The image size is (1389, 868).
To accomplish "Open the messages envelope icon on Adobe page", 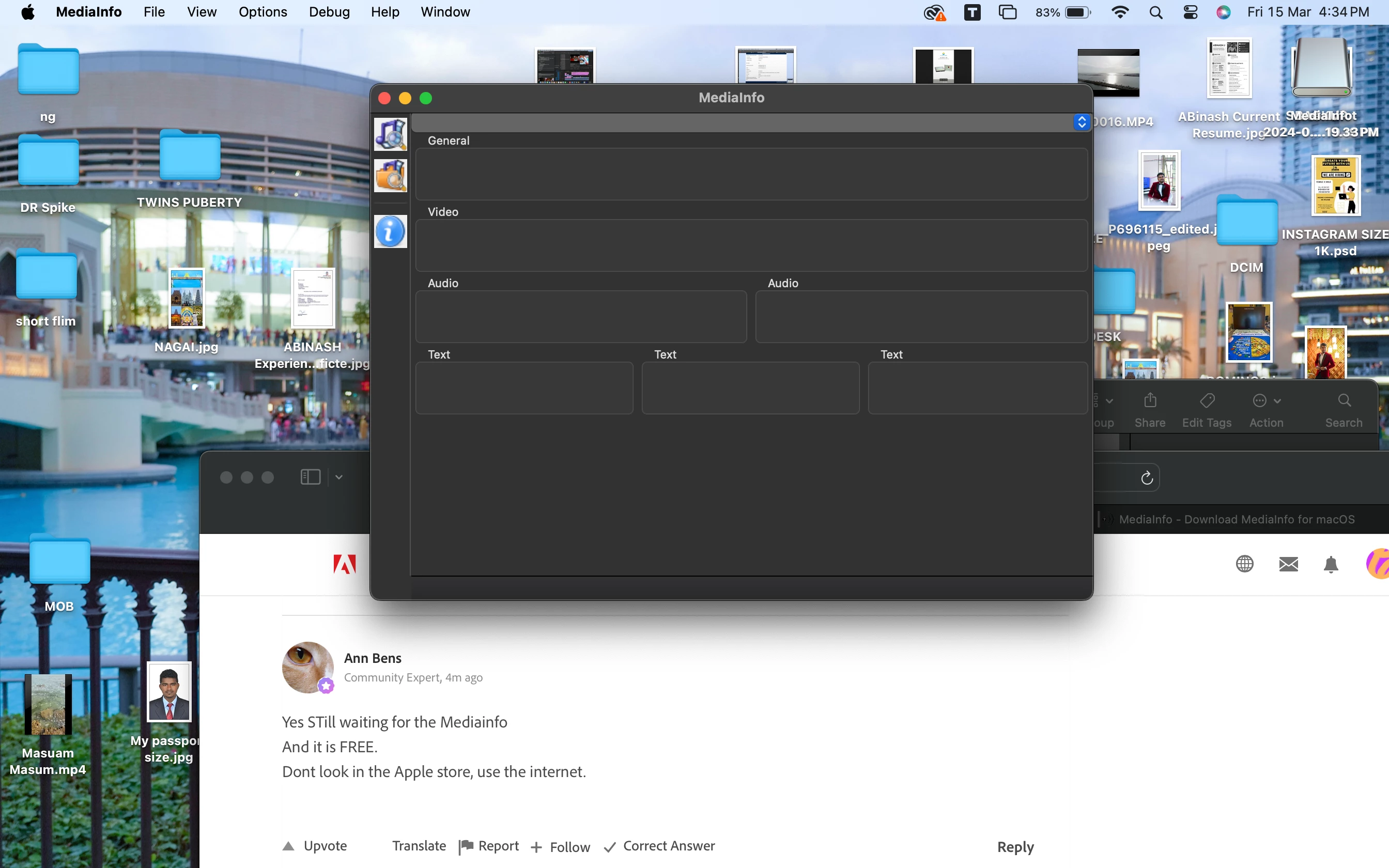I will (x=1289, y=564).
